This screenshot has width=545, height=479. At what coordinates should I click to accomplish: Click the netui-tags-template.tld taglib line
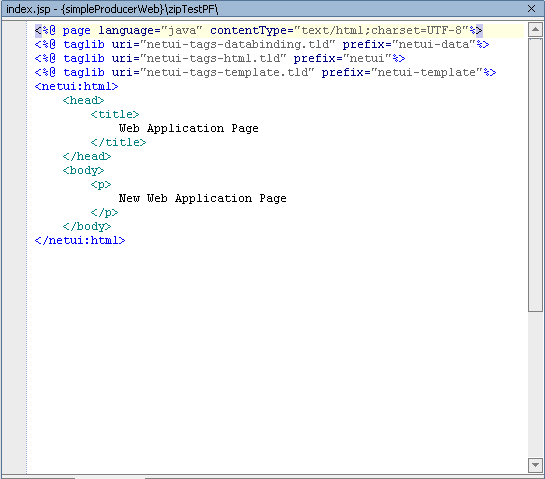coord(266,72)
